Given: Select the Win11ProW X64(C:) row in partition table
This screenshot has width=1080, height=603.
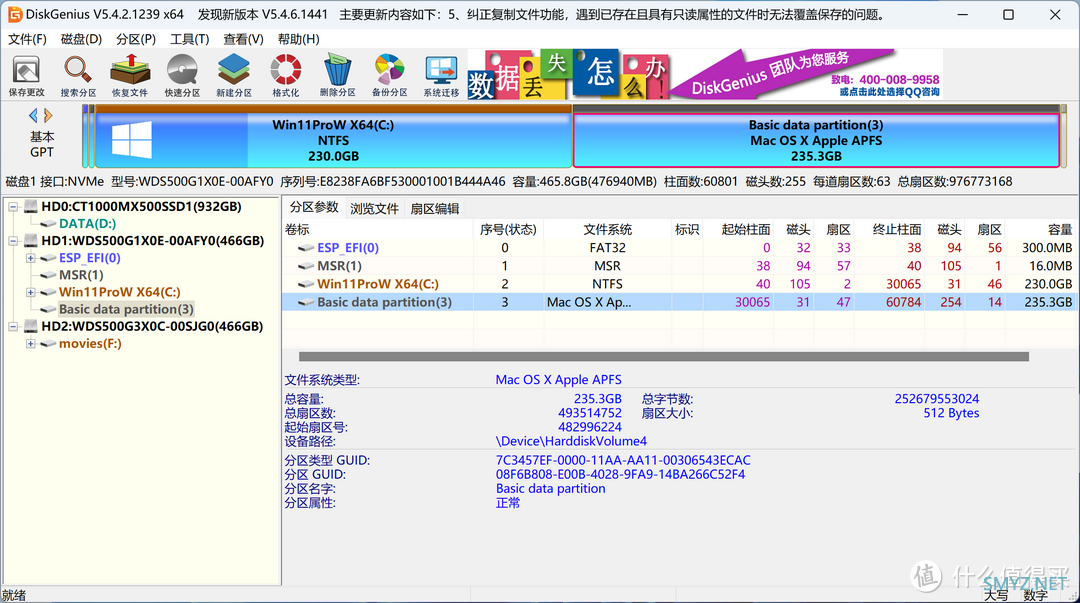Looking at the screenshot, I should [678, 284].
